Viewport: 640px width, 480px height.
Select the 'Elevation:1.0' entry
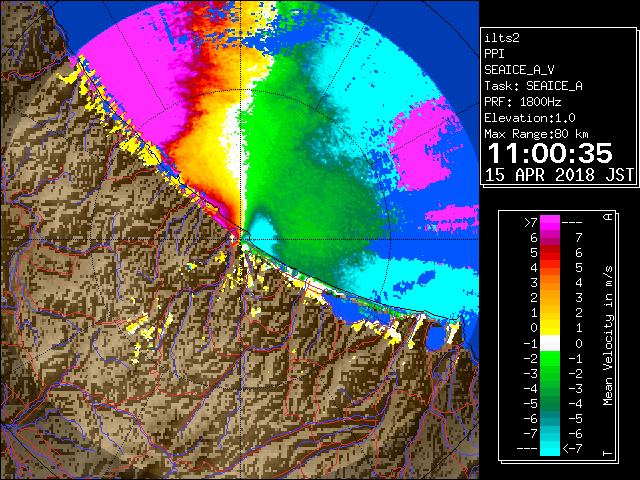coord(529,118)
